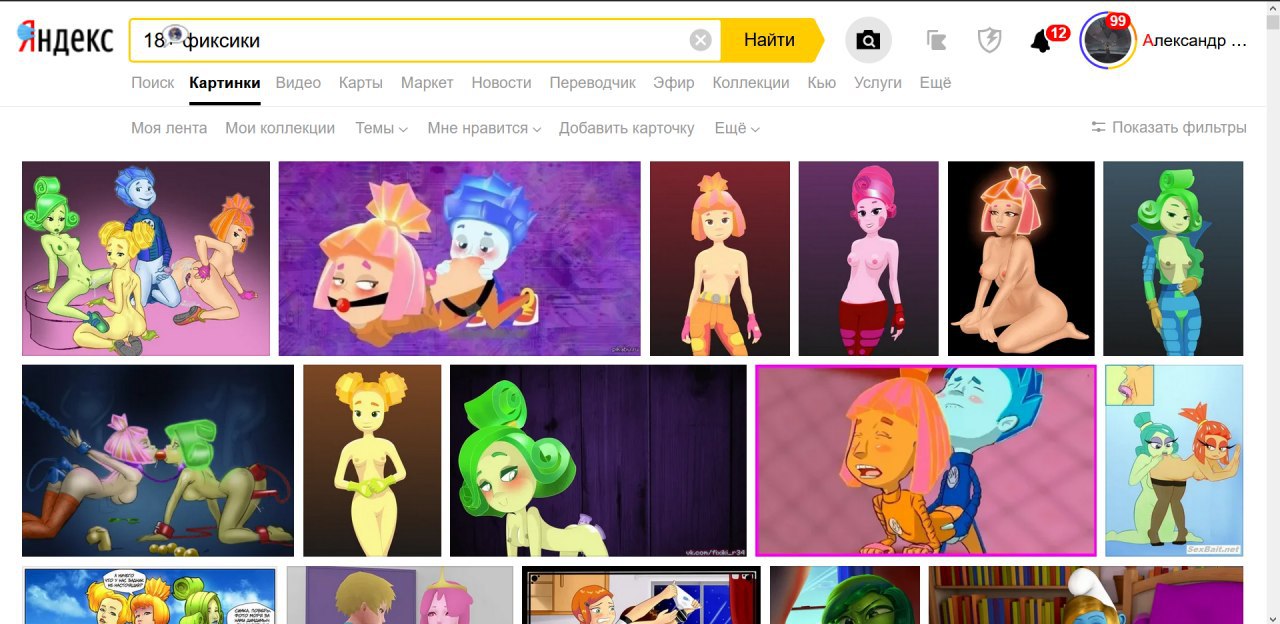Switch to the Поиск tab
Viewport: 1280px width, 624px height.
(153, 83)
